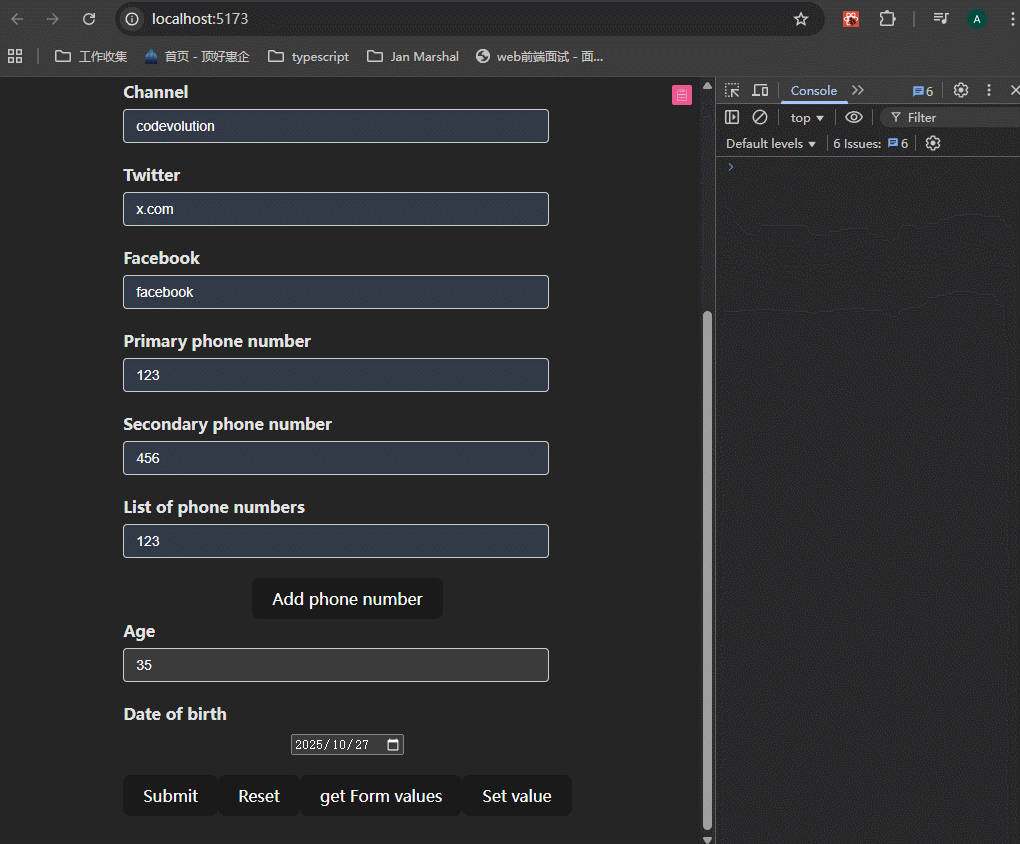The height and width of the screenshot is (844, 1020).
Task: Reload the localhost page
Action: tap(89, 19)
